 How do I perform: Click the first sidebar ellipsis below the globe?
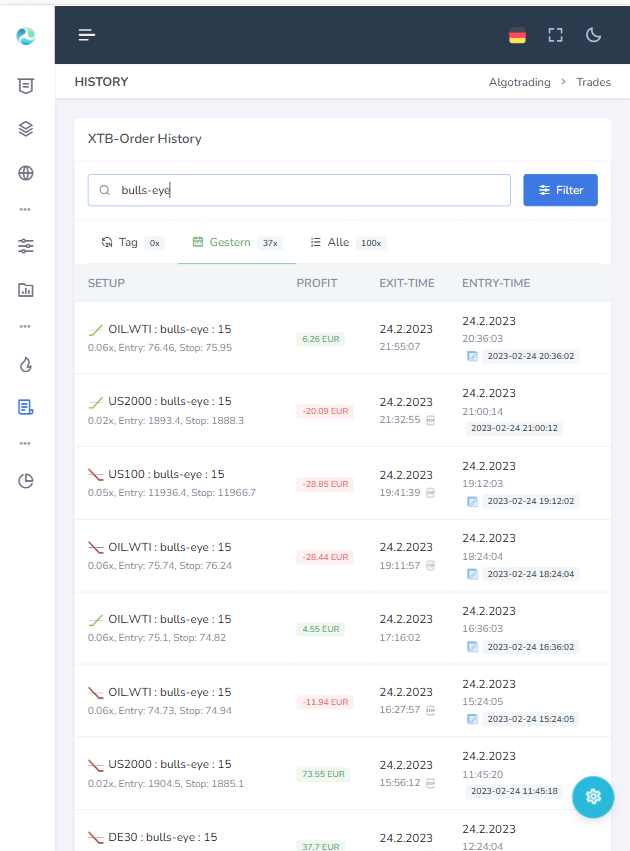point(25,209)
